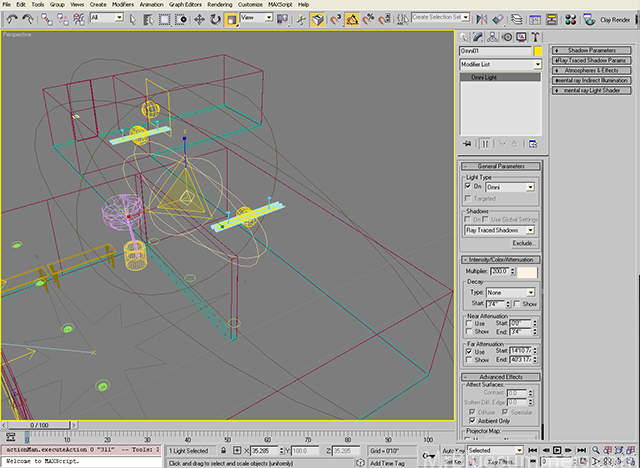Switch to the Motion command panel tab
This screenshot has width=640, height=468.
tap(507, 37)
